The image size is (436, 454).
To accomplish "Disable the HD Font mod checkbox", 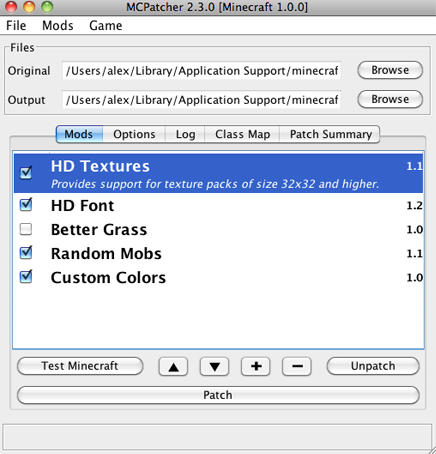I will point(26,205).
